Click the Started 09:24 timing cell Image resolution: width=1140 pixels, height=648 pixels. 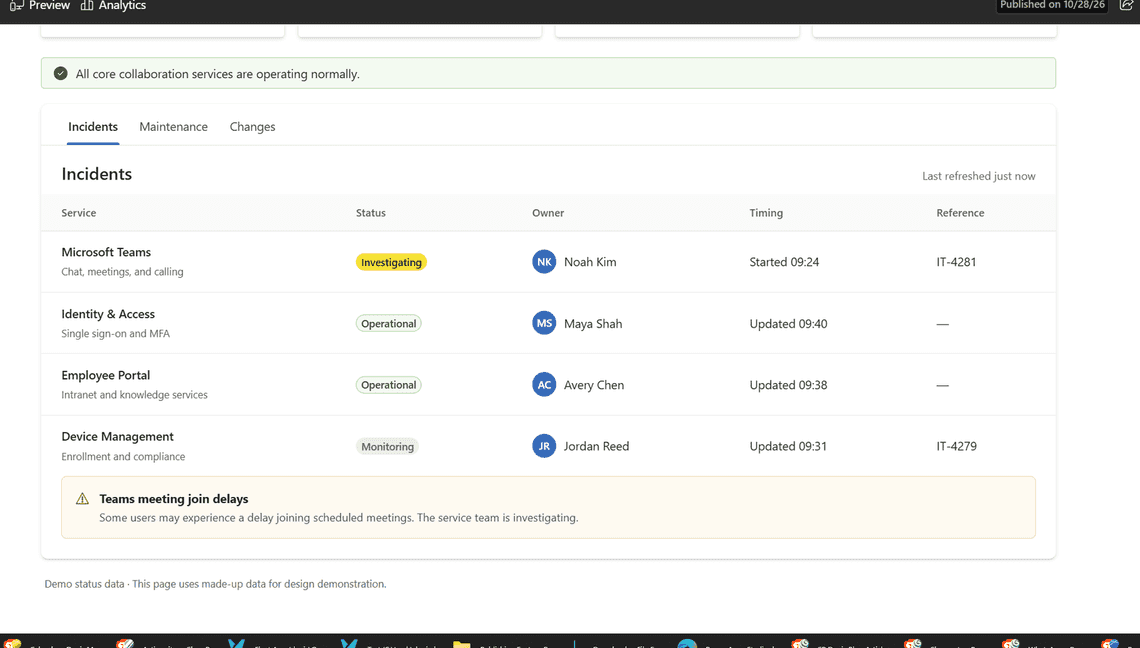784,262
